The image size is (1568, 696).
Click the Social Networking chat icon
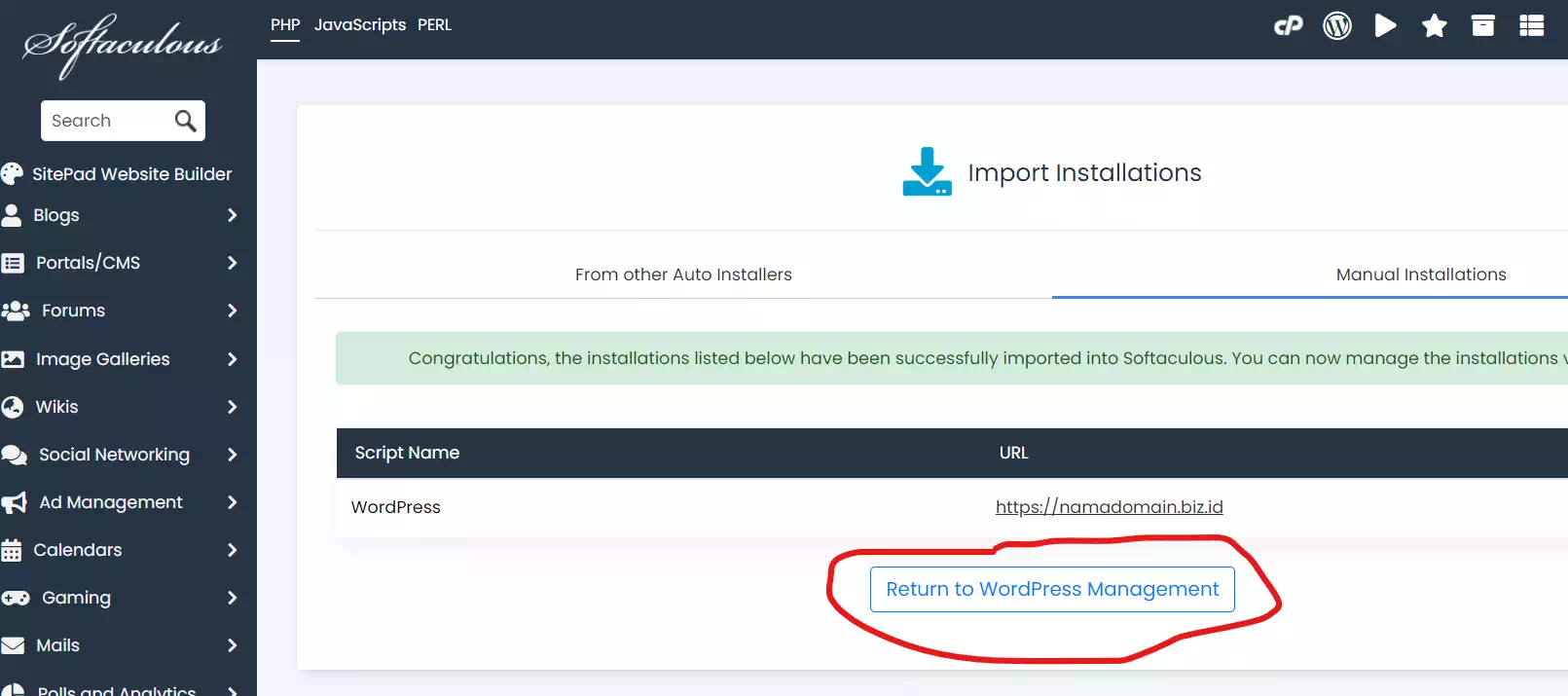[15, 455]
